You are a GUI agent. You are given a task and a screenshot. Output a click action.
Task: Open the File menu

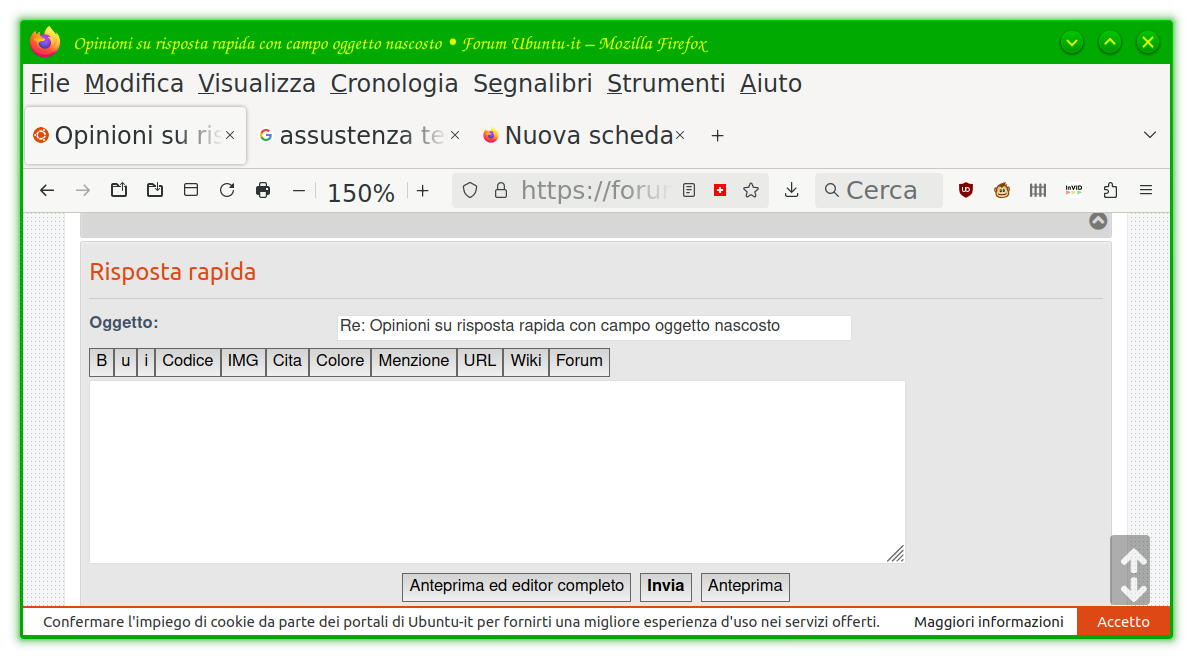(x=49, y=84)
